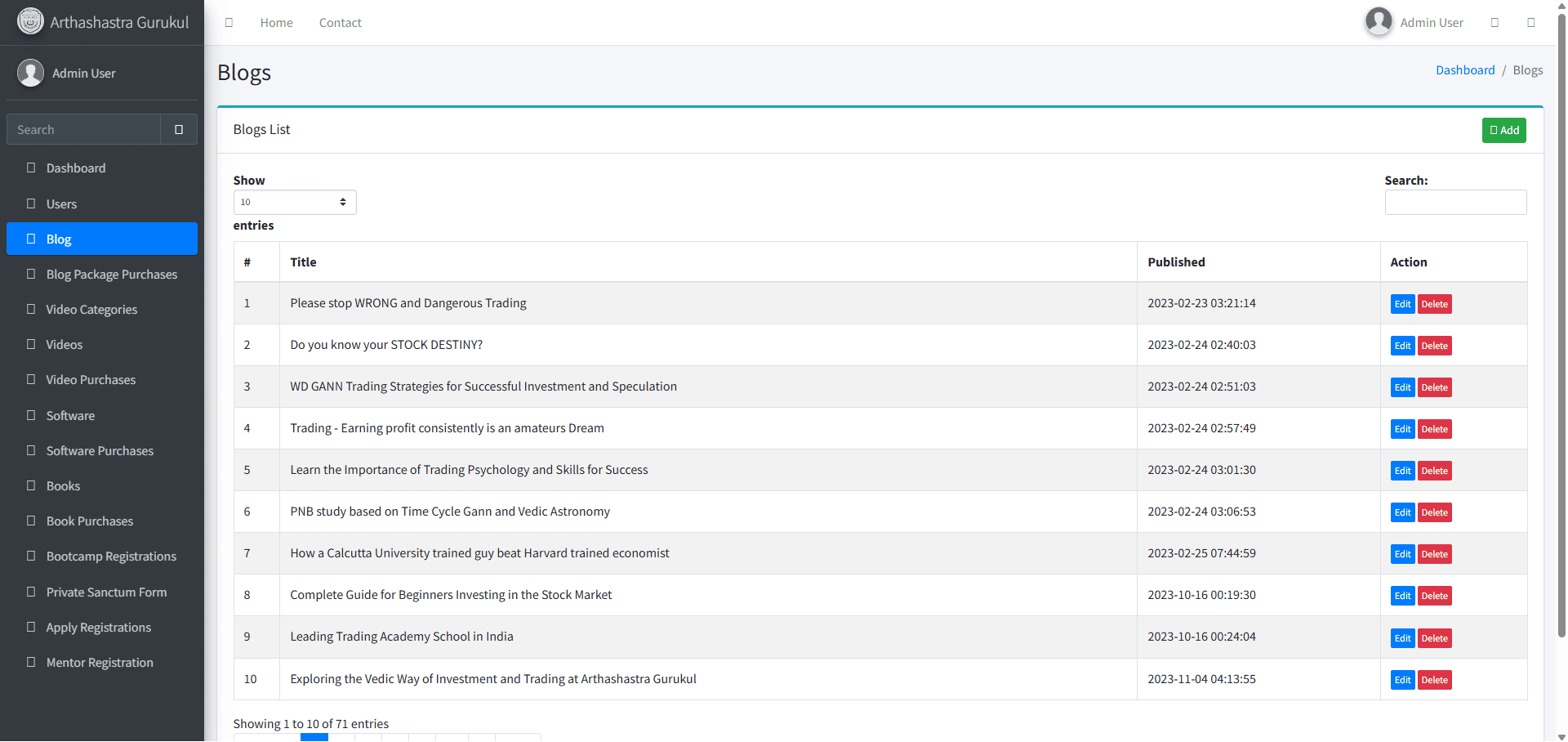
Task: Click the sidebar Admin User avatar
Action: pos(30,73)
